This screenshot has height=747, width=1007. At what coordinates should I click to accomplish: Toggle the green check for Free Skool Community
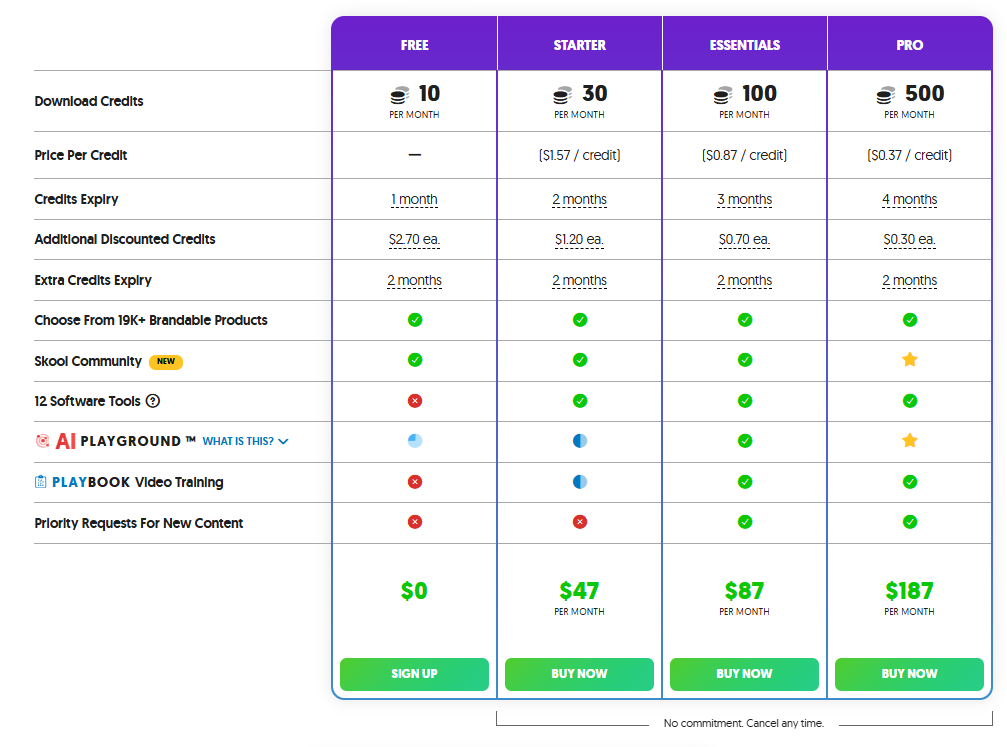coord(414,360)
